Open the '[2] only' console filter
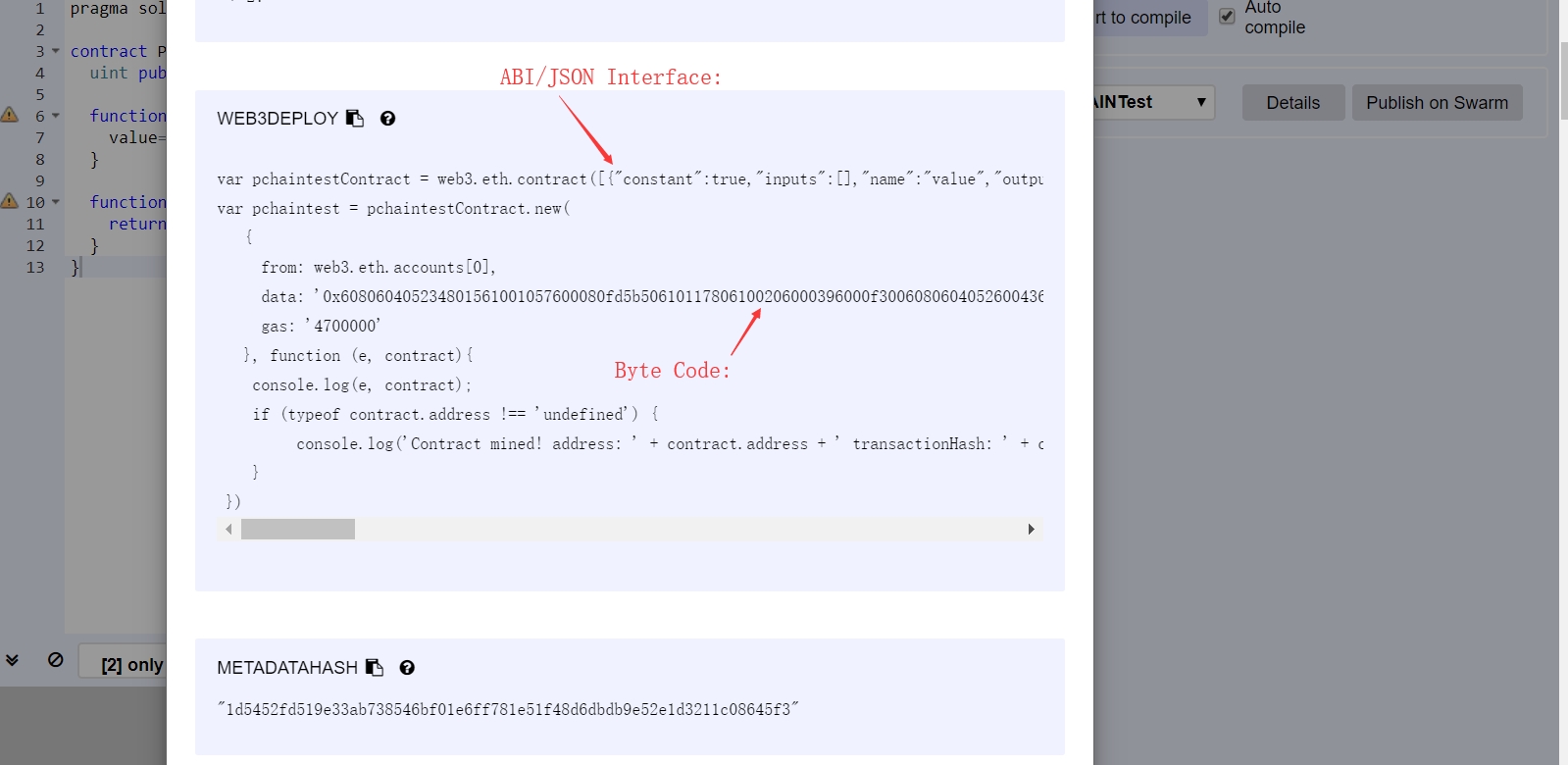Screen dimensions: 1568x765 pyautogui.click(x=131, y=664)
